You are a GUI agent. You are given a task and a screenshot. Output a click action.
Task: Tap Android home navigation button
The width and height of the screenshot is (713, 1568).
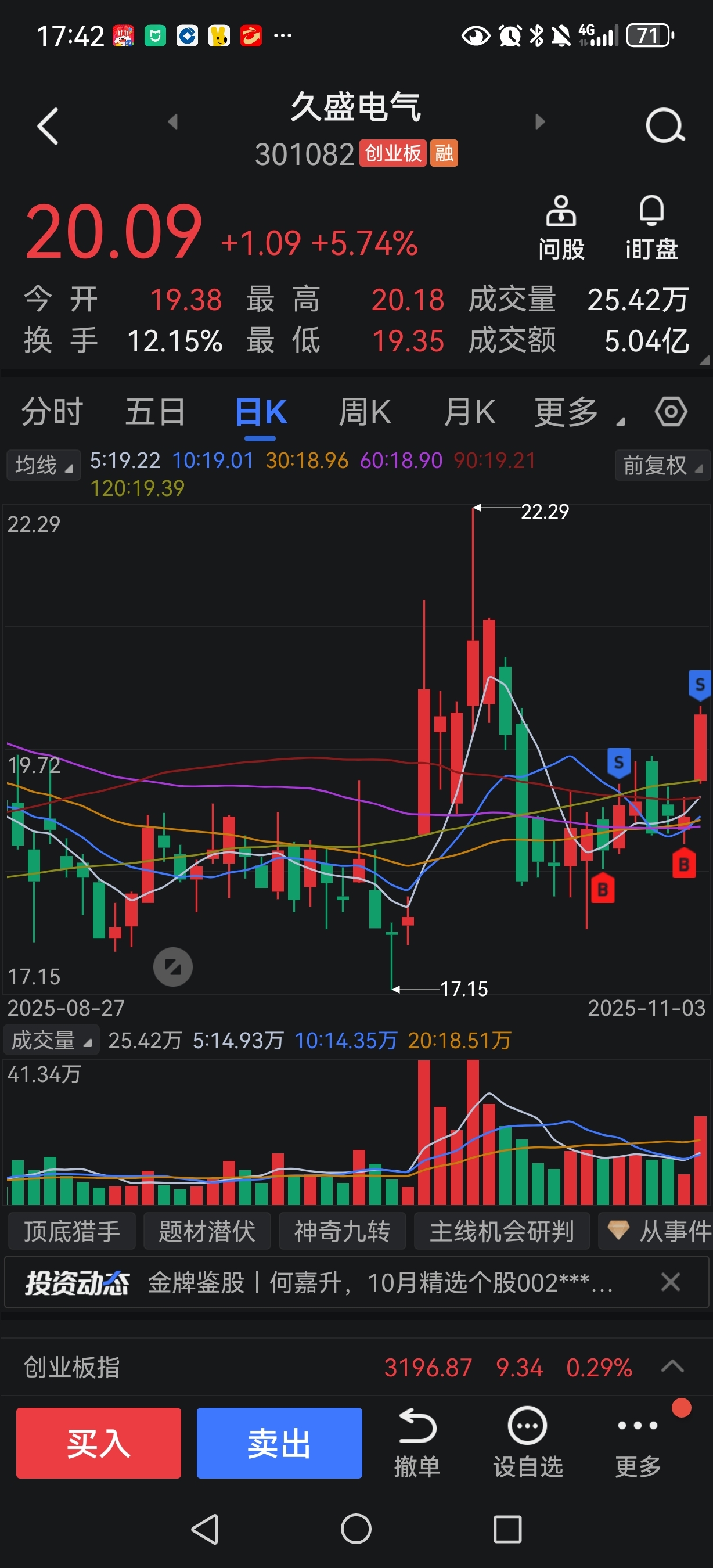356,1529
